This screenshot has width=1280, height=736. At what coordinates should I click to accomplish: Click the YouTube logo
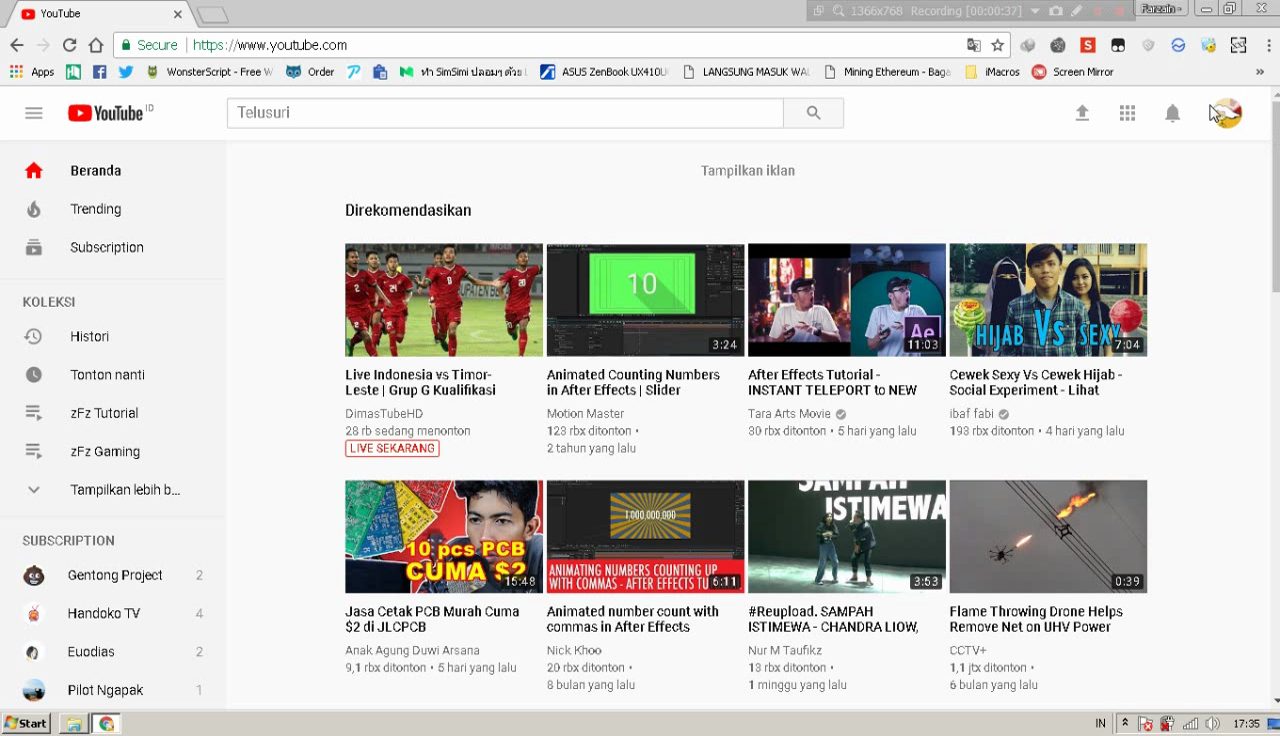106,113
